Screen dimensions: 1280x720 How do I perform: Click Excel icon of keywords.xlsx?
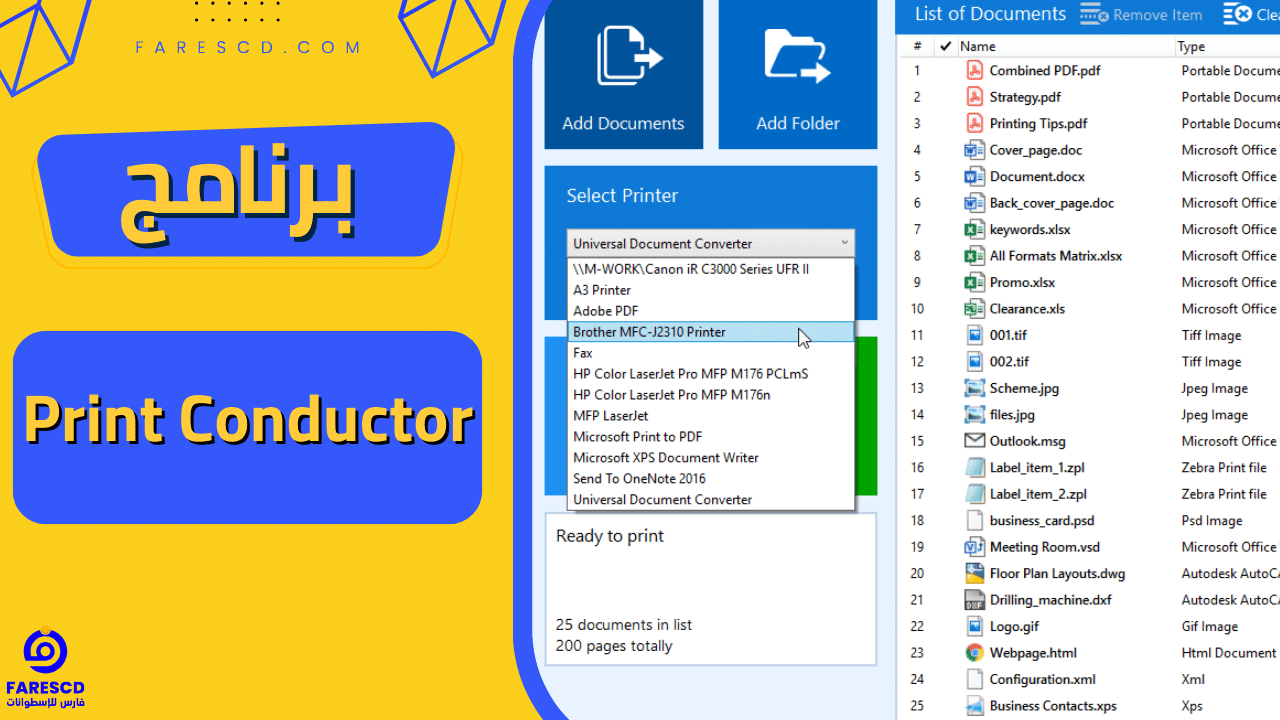tap(975, 230)
